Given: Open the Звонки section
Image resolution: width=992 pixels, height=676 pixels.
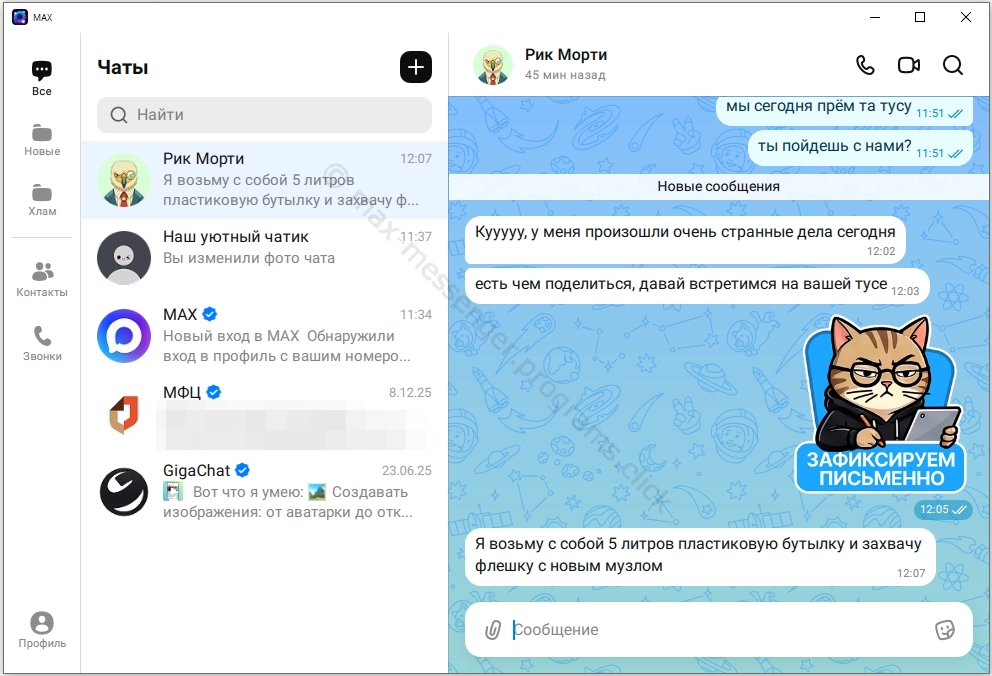Looking at the screenshot, I should pyautogui.click(x=42, y=343).
